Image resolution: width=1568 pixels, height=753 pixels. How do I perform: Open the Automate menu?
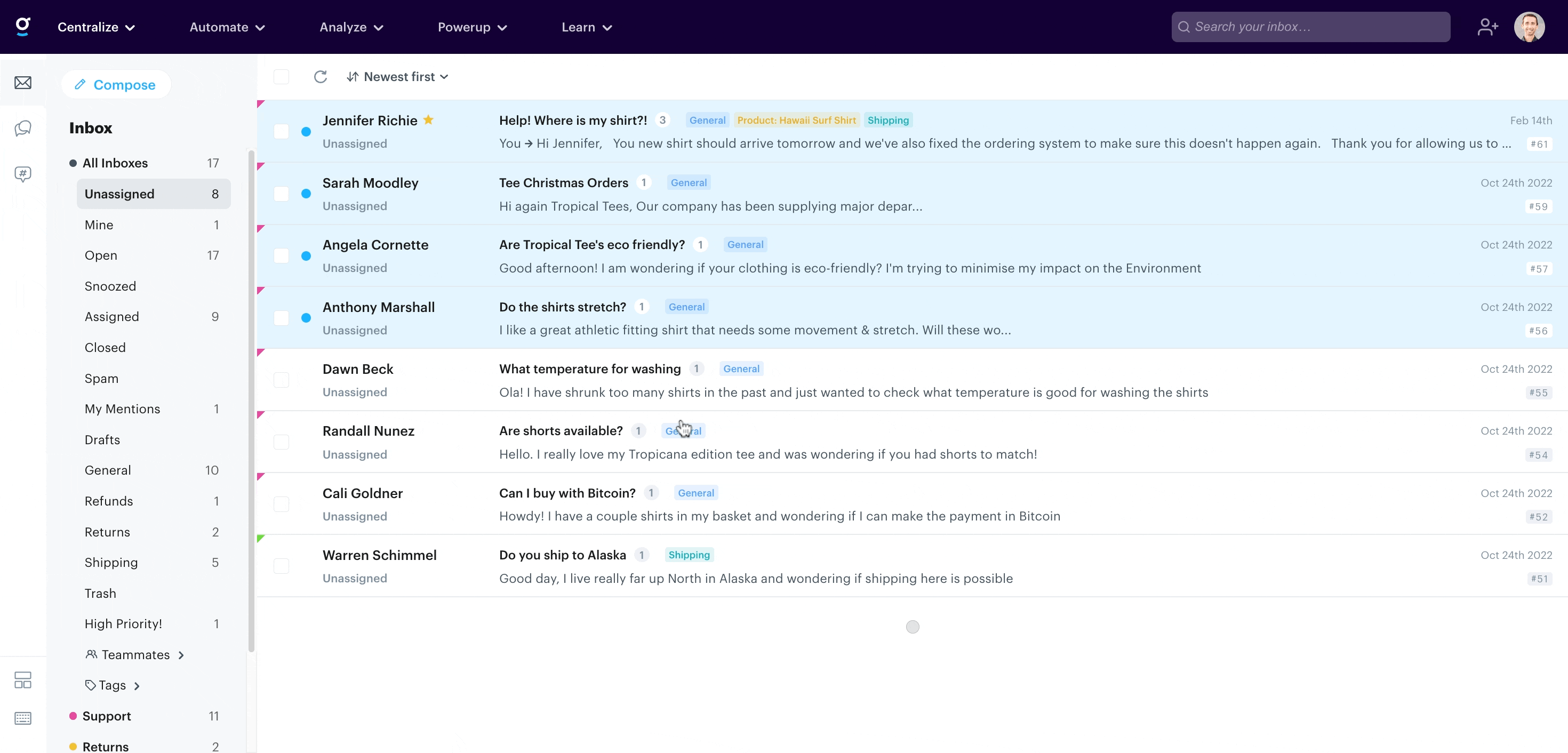226,27
